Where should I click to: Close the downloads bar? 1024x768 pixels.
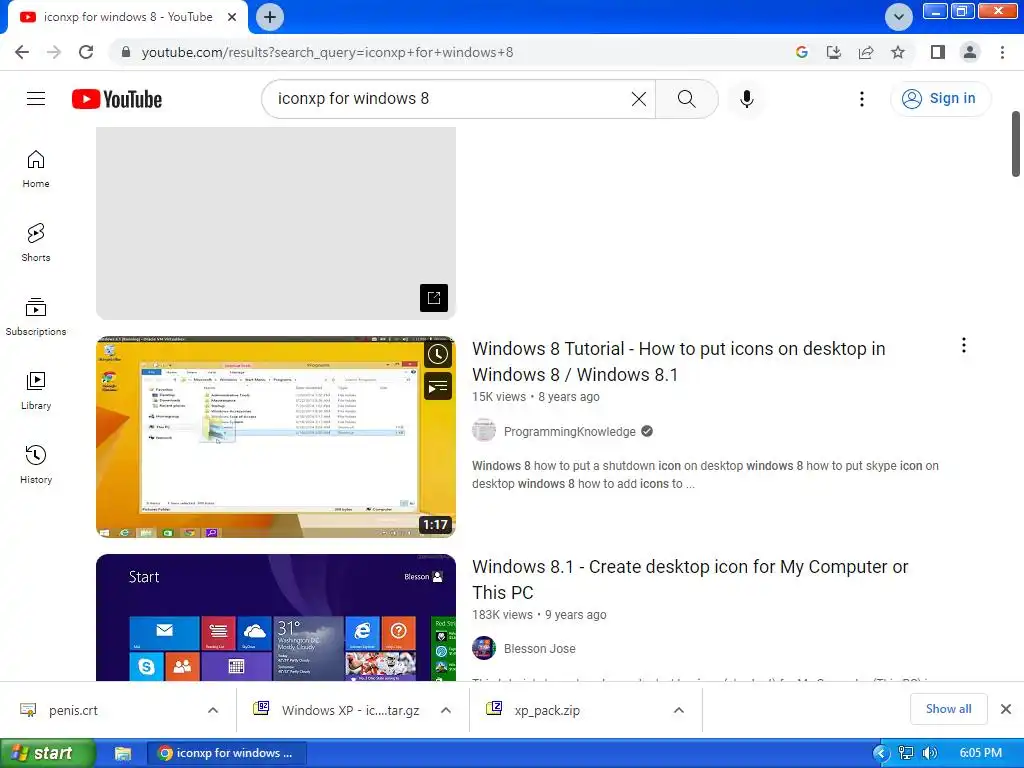(x=1006, y=709)
